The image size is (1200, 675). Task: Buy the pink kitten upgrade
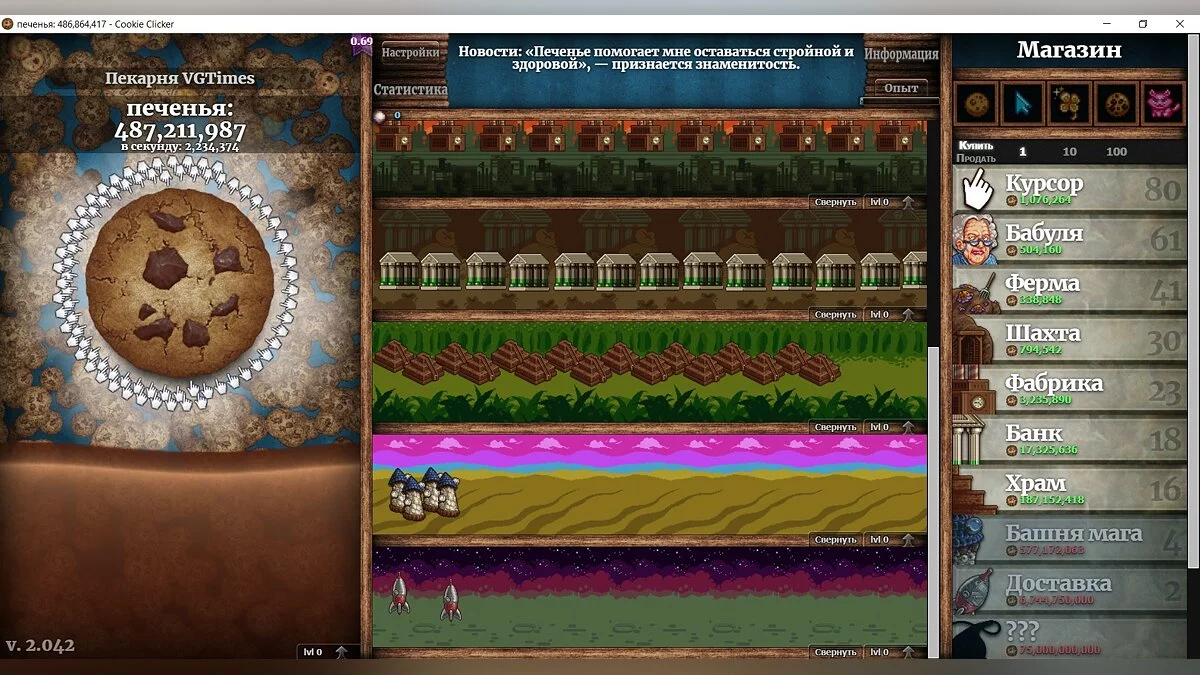click(x=1162, y=104)
